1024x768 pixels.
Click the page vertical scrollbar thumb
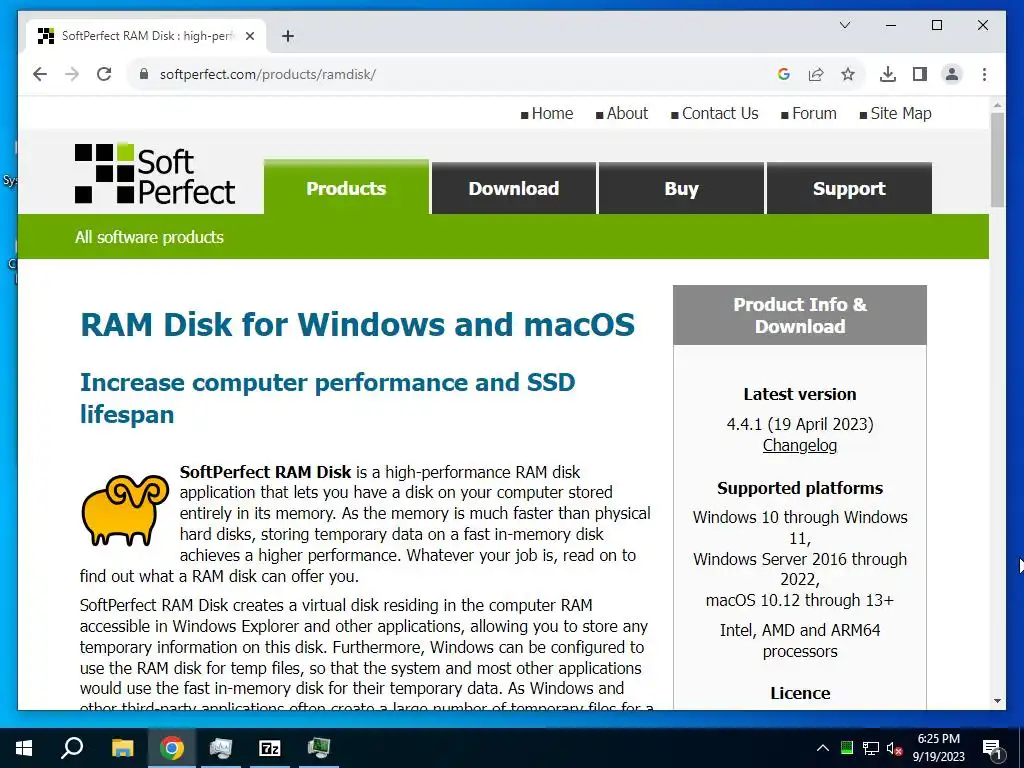coord(997,160)
